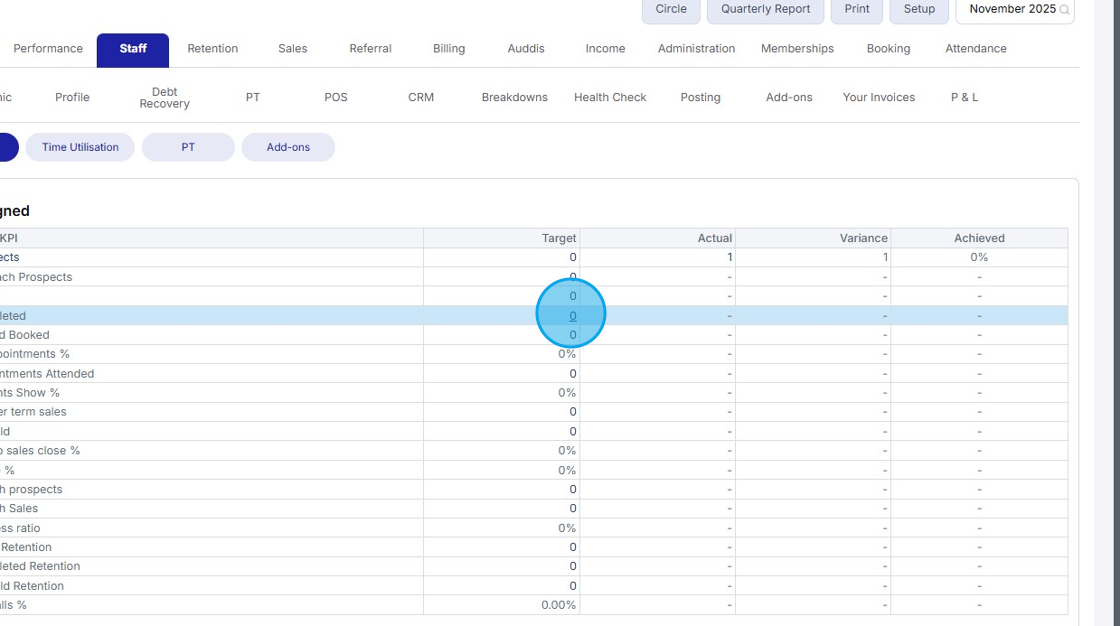1120x626 pixels.
Task: Open the underlined 0 Target link
Action: [x=571, y=315]
